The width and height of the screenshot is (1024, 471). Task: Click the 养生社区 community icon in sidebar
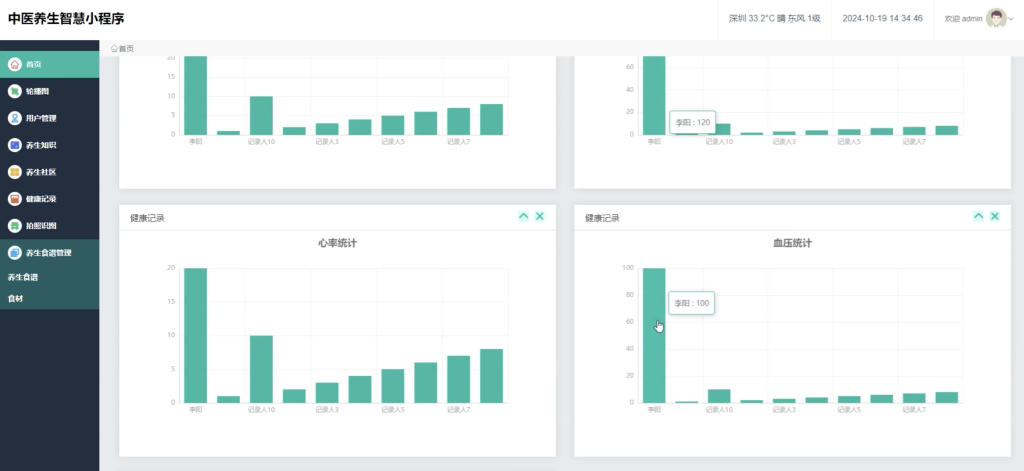pos(15,172)
